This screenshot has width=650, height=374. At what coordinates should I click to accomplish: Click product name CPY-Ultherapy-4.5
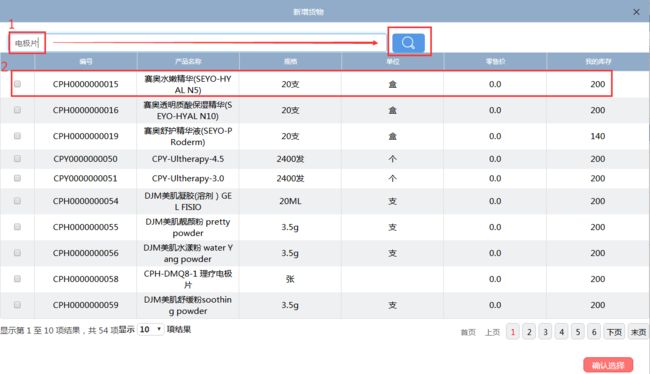pyautogui.click(x=188, y=159)
